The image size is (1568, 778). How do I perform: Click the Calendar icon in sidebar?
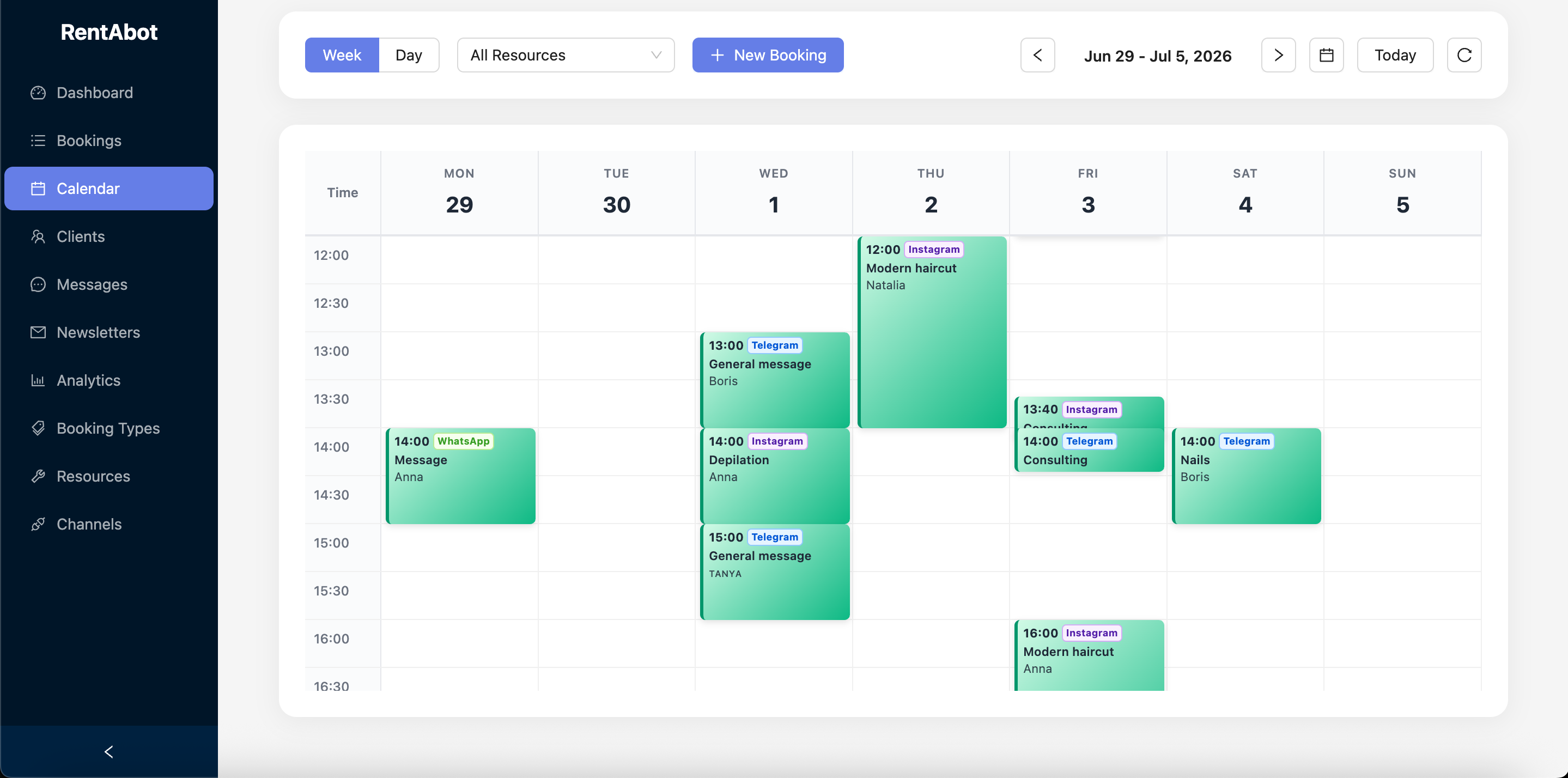pos(38,189)
